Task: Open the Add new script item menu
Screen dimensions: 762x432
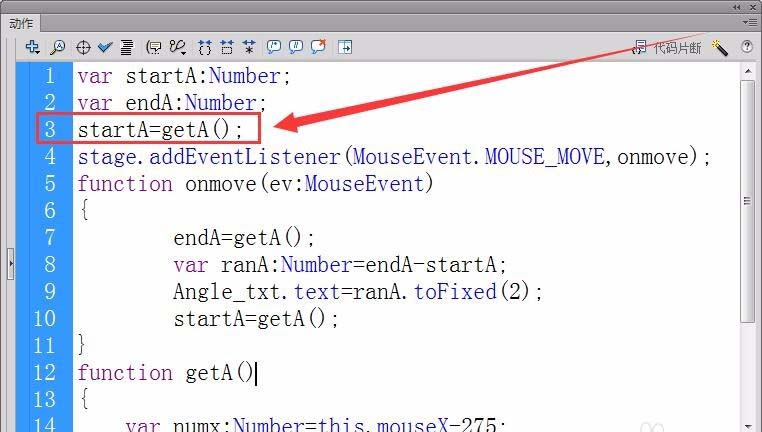Action: point(33,47)
